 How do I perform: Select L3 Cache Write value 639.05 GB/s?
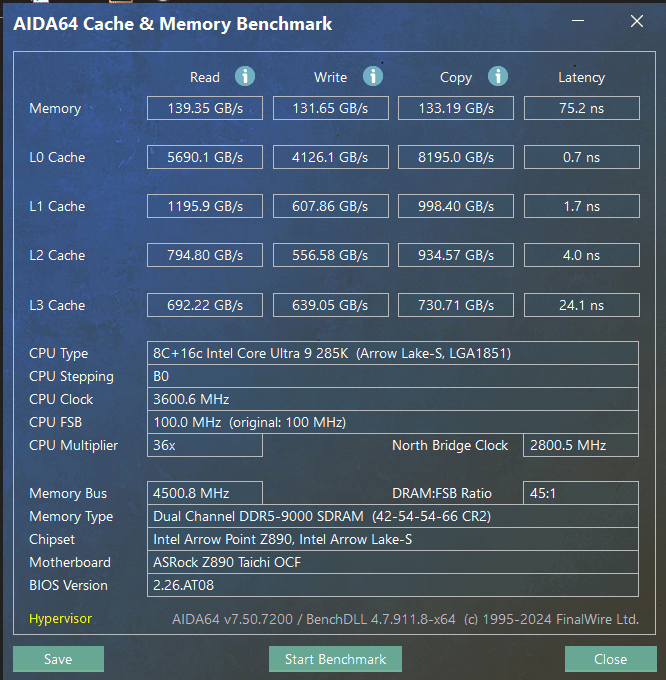[330, 305]
